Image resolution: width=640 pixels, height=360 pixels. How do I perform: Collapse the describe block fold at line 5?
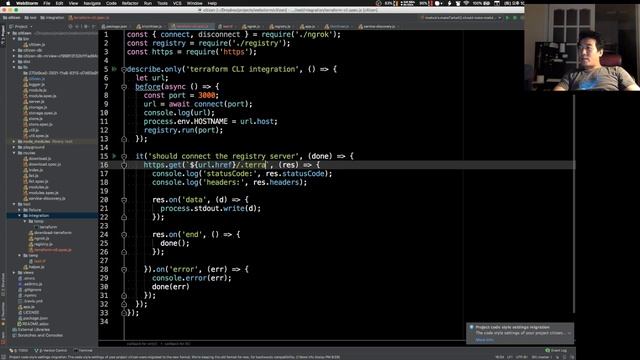(124, 69)
